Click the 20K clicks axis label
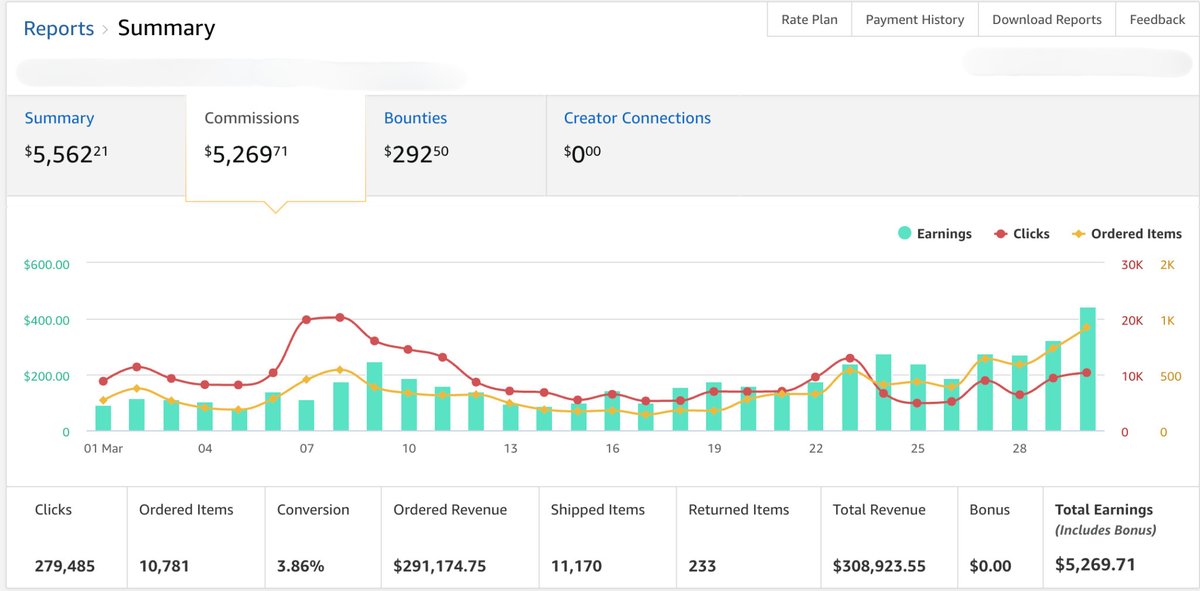Screen dimensions: 1200x591 pyautogui.click(x=1132, y=321)
